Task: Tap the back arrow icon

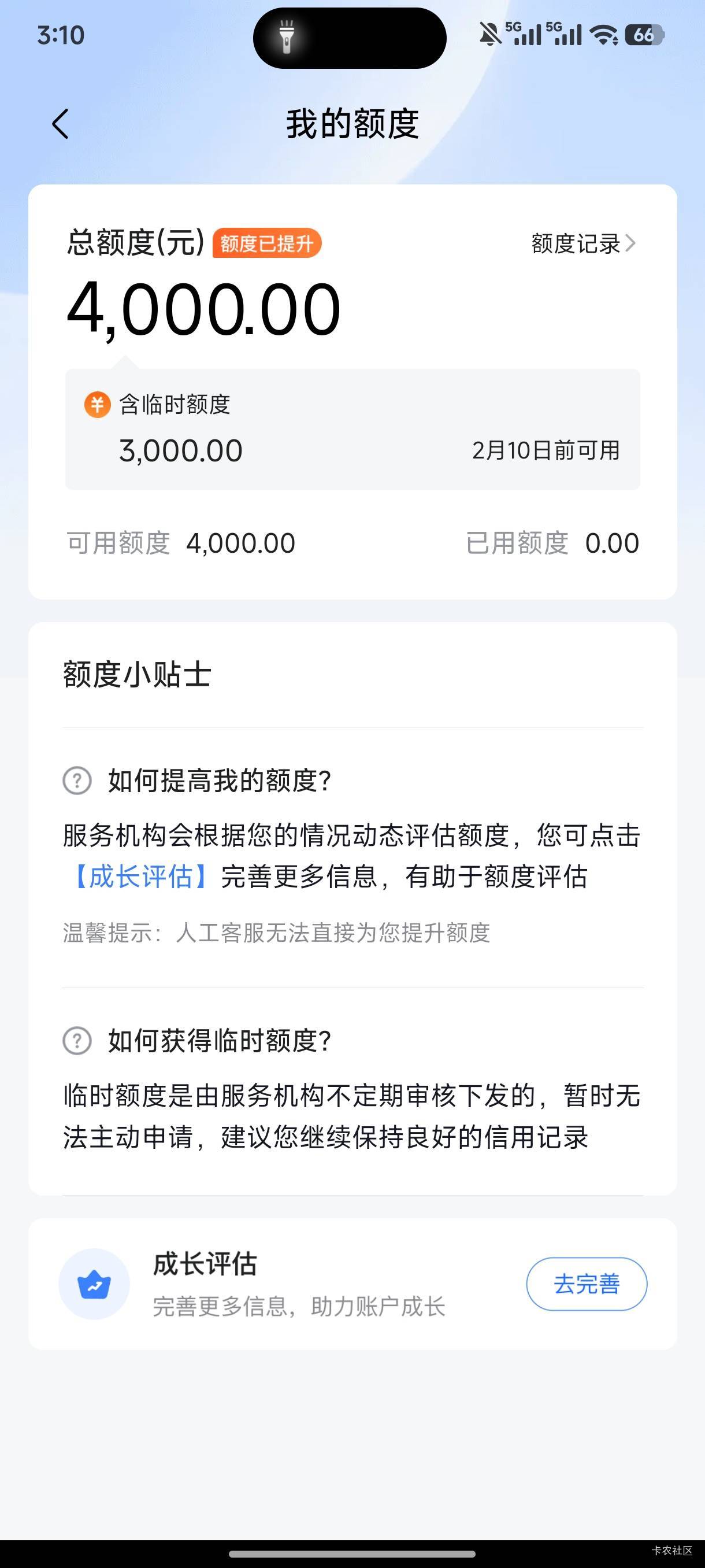Action: coord(60,124)
